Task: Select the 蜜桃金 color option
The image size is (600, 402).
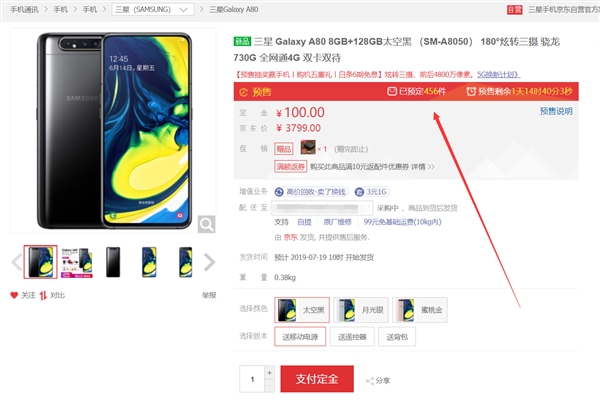Action: (420, 310)
